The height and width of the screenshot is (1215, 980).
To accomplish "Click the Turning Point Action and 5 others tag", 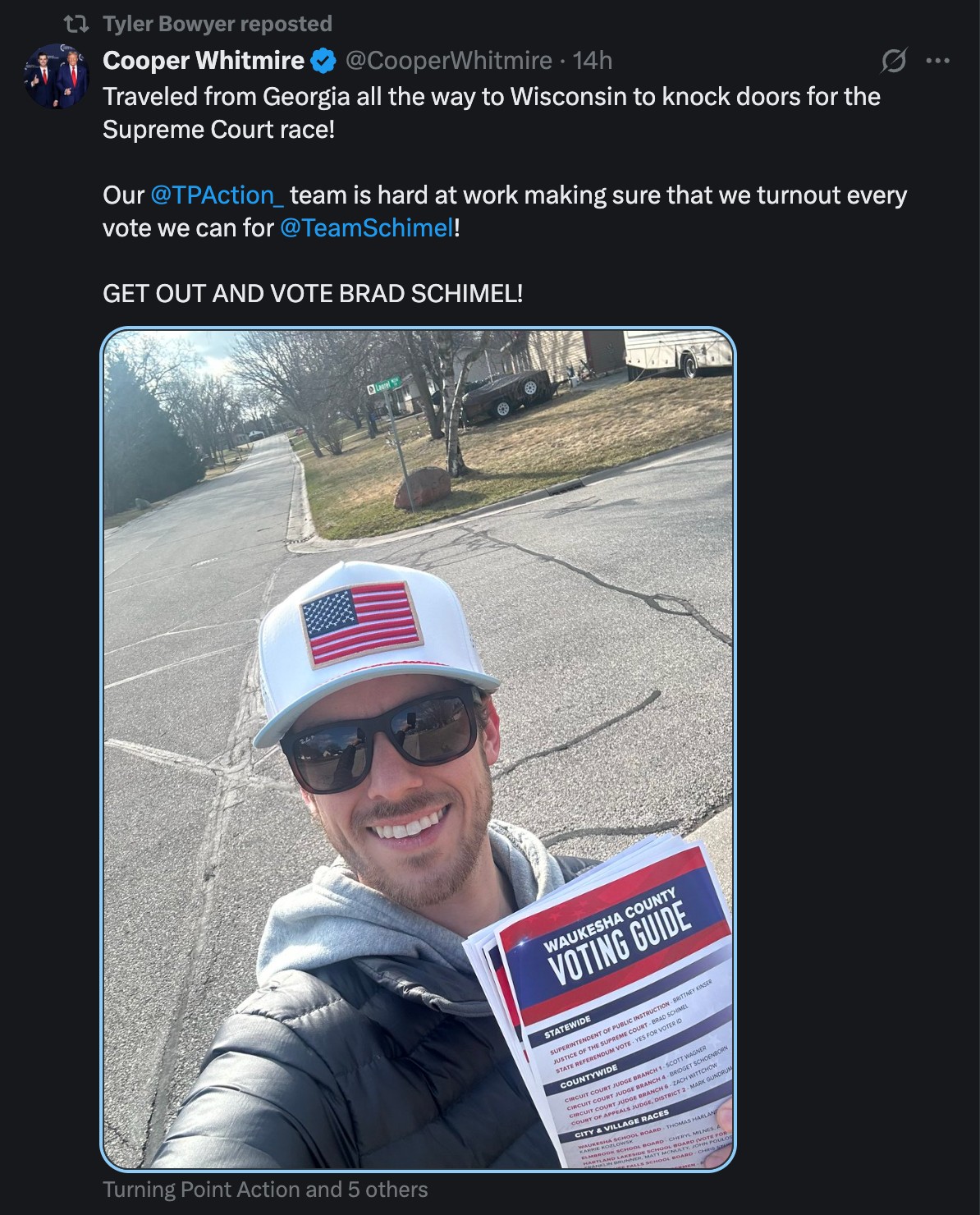I will point(265,1190).
